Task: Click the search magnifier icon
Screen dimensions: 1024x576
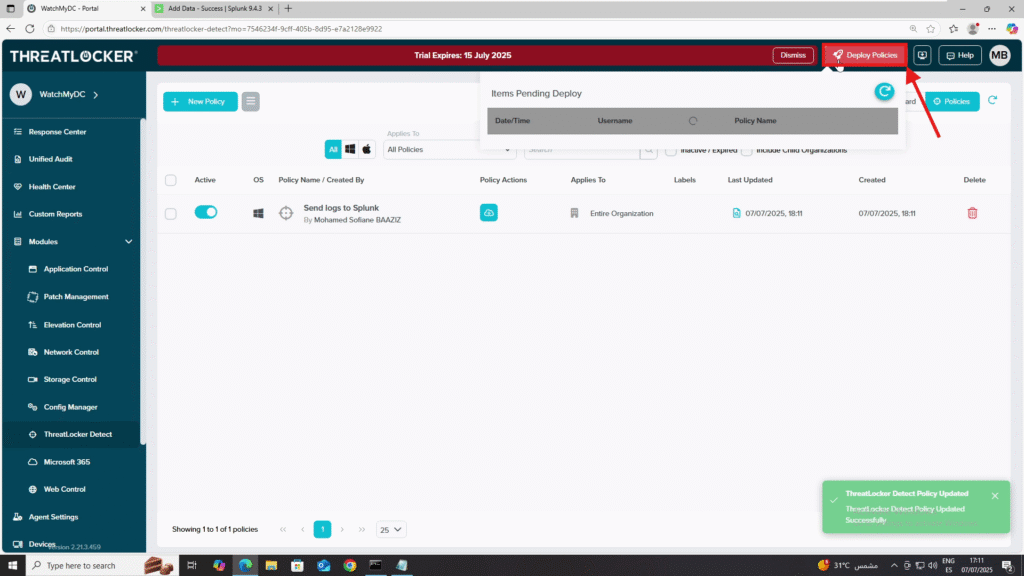Action: coord(648,150)
